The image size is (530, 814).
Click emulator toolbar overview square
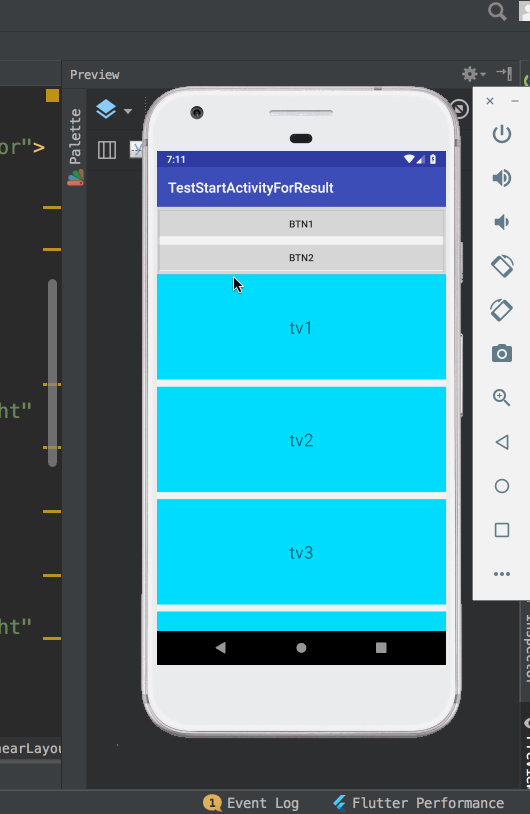tap(501, 530)
